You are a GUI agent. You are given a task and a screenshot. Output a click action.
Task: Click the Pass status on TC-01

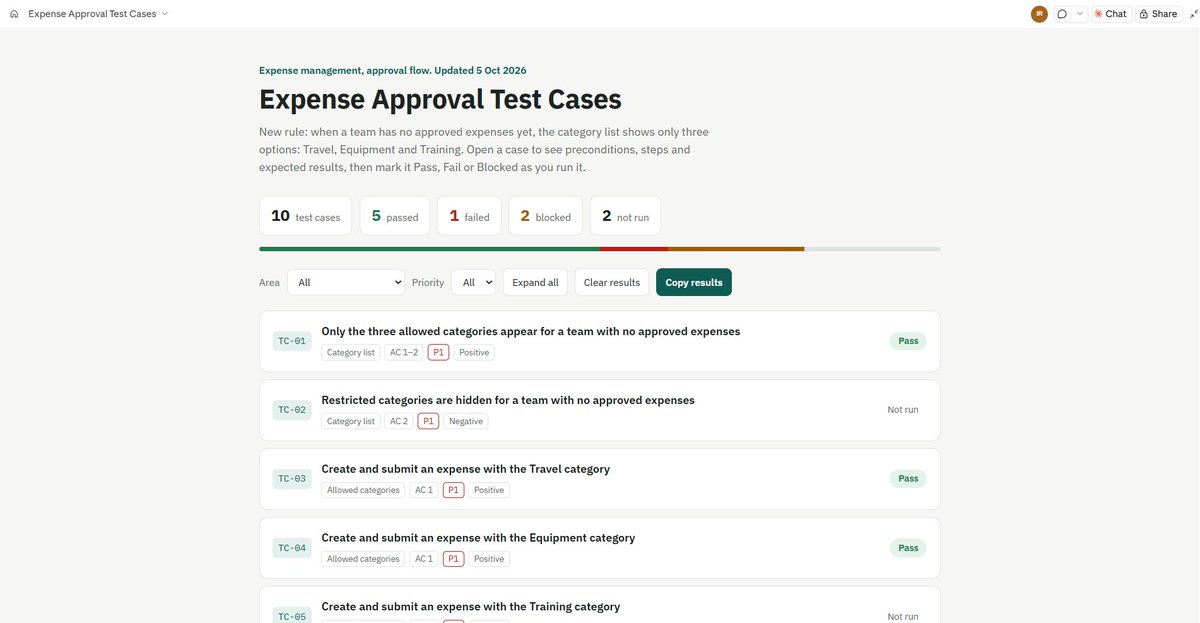(x=908, y=341)
